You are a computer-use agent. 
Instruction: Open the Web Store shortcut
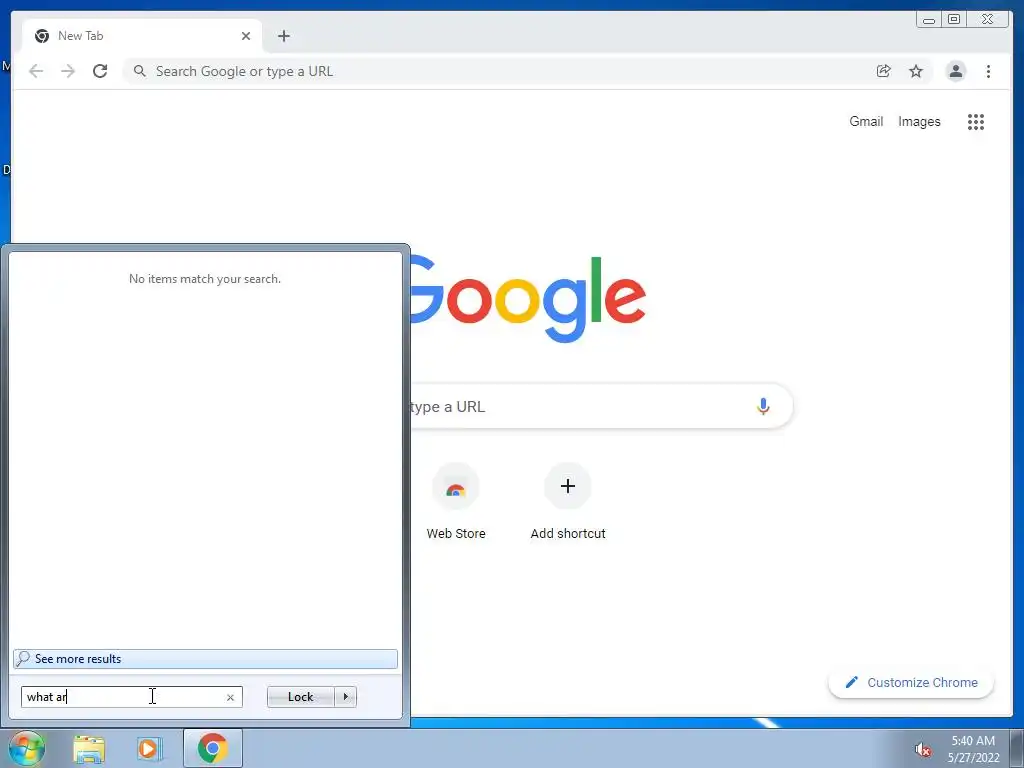[456, 502]
